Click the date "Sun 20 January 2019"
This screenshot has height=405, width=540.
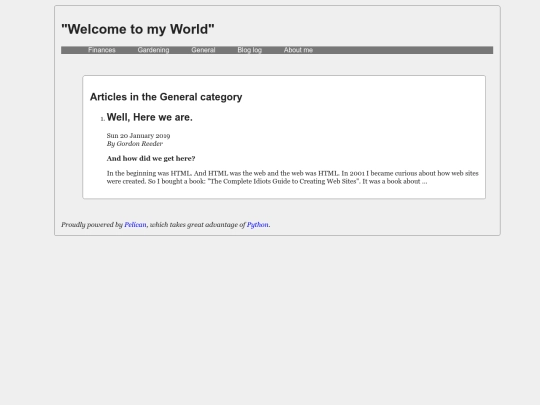[x=138, y=136]
